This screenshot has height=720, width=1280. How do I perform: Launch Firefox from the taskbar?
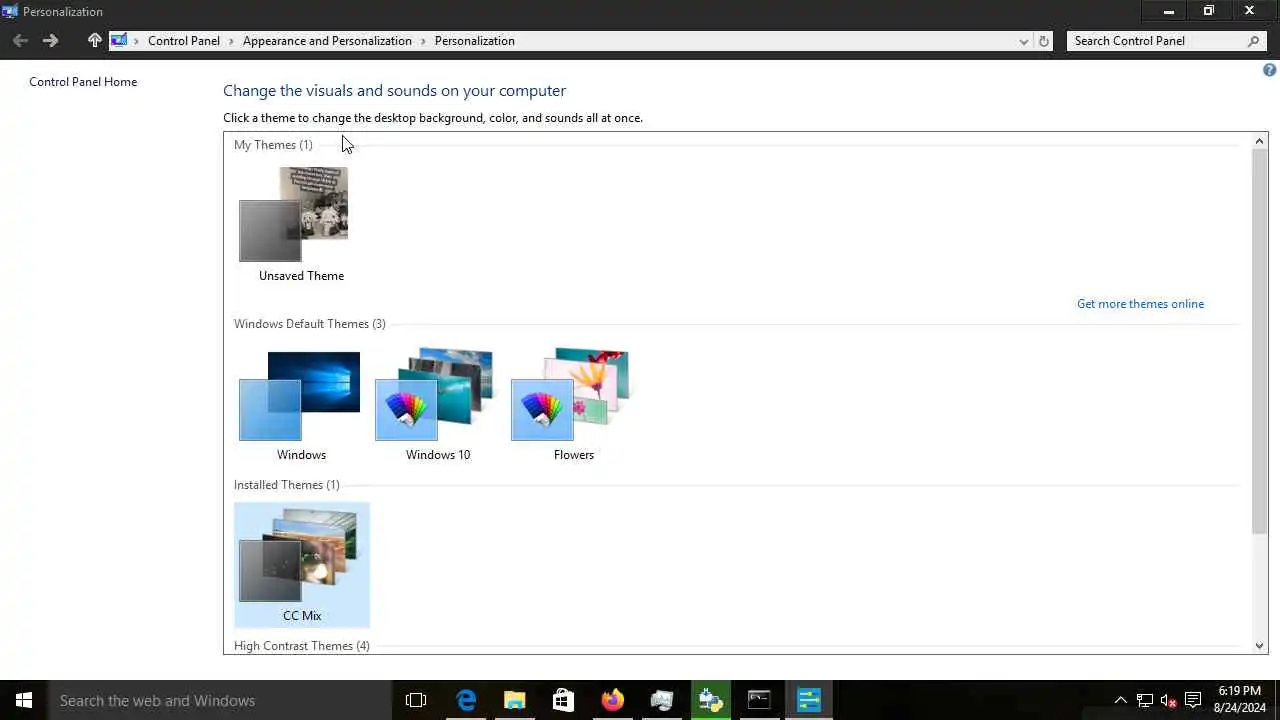pos(612,700)
